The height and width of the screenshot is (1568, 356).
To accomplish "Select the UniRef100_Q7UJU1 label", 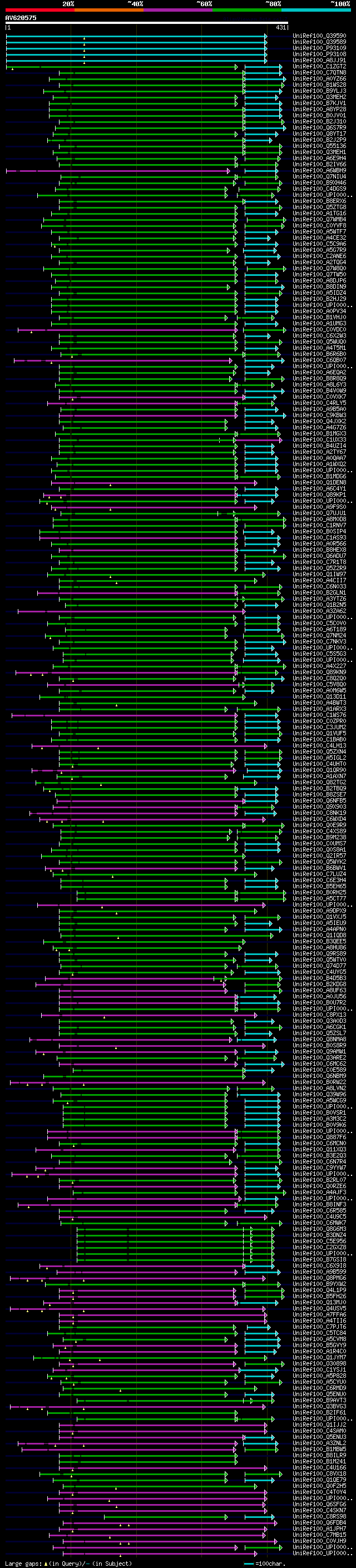I will 319,513.
